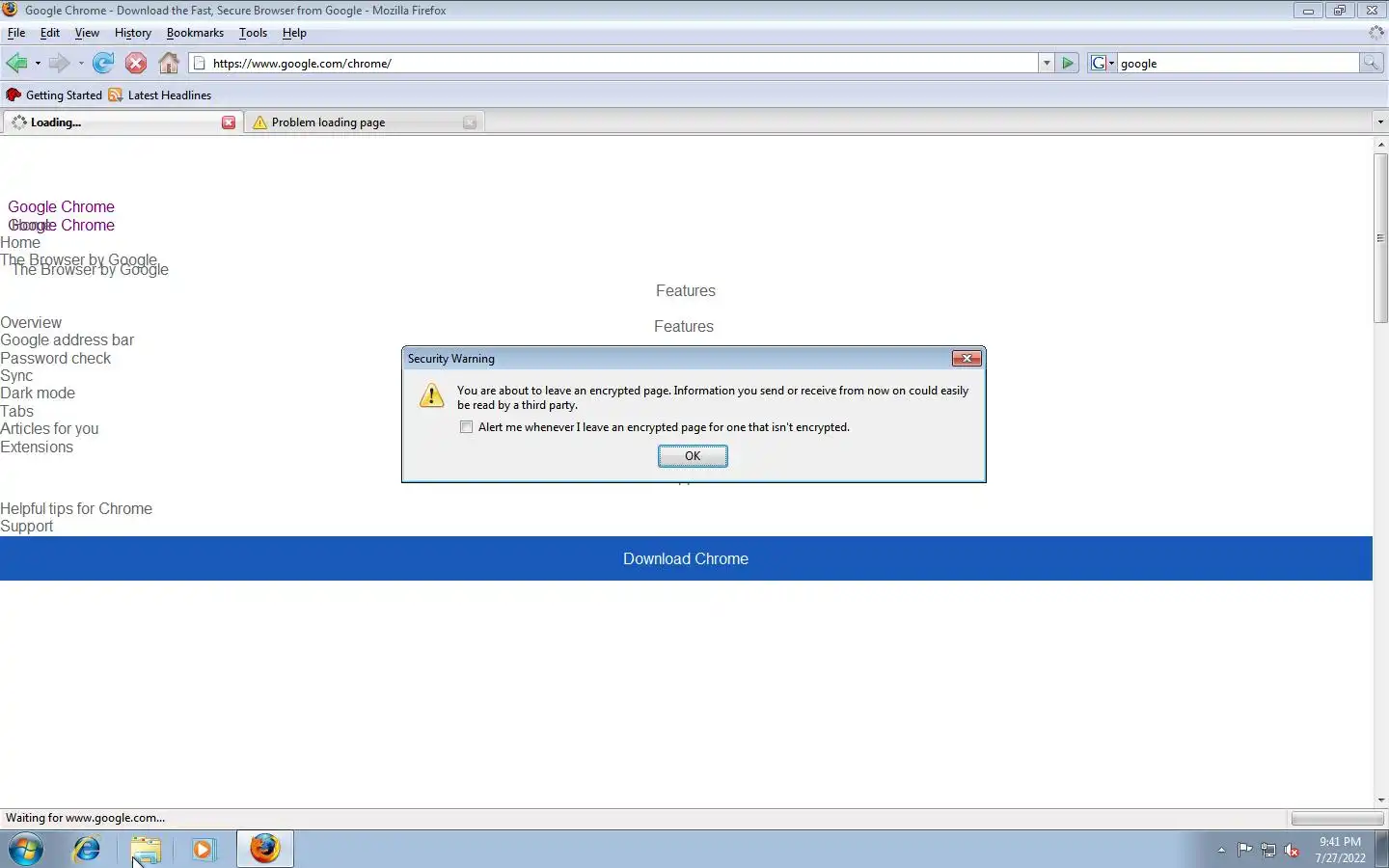Viewport: 1389px width, 868px height.
Task: Click the vertical scrollbar thumb
Action: (1380, 237)
